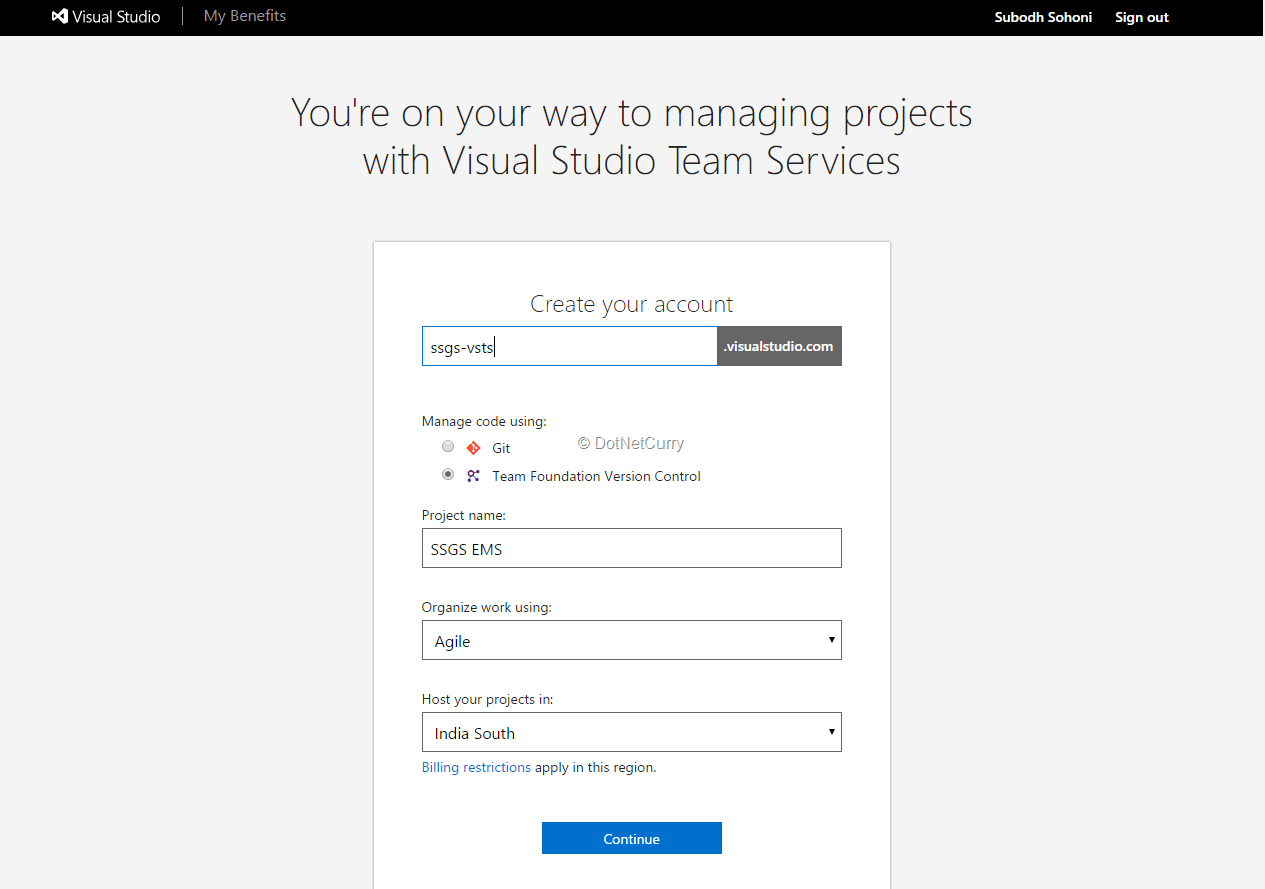Click the blue Continue button
This screenshot has width=1265, height=889.
(x=632, y=838)
